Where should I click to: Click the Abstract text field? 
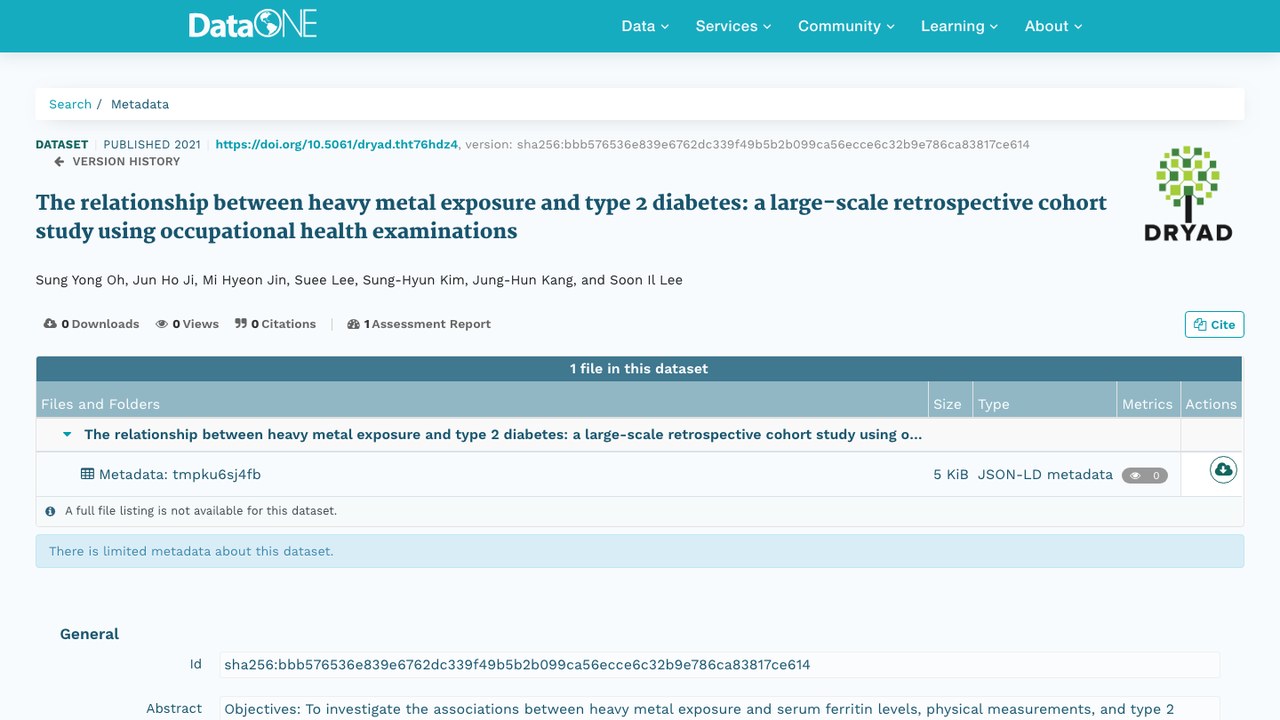(719, 708)
